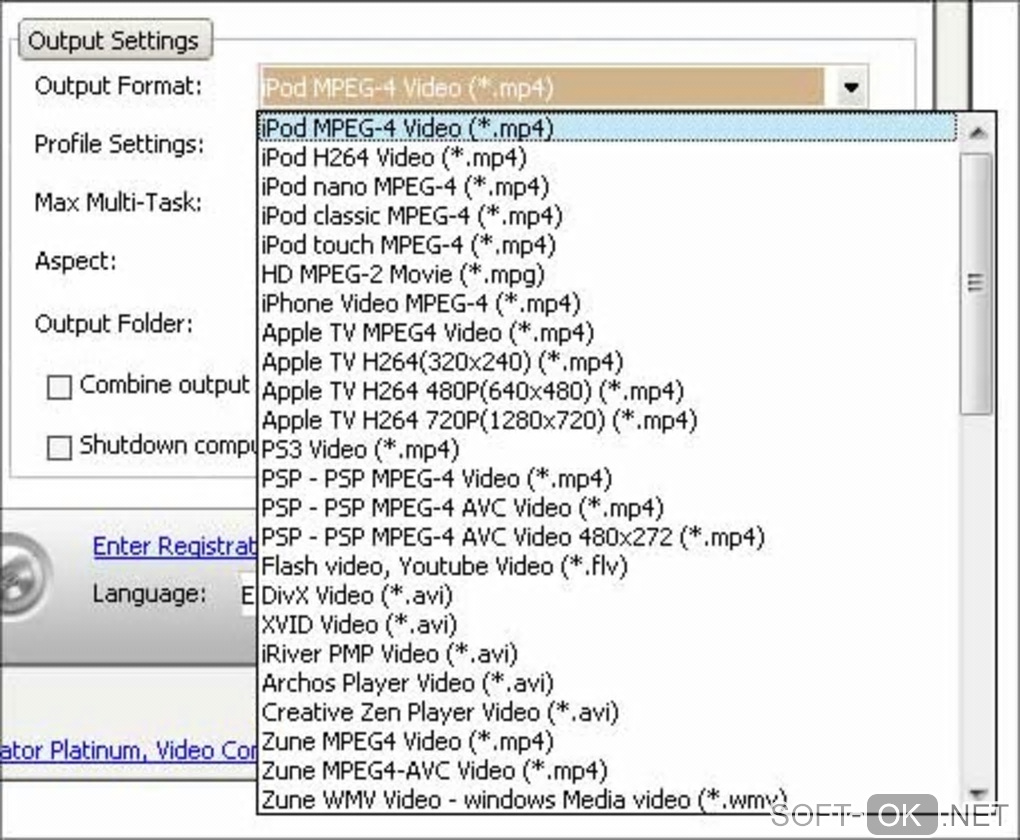
Task: Choose Apple TV MPEG4 Video (*.mp4)
Action: click(608, 332)
